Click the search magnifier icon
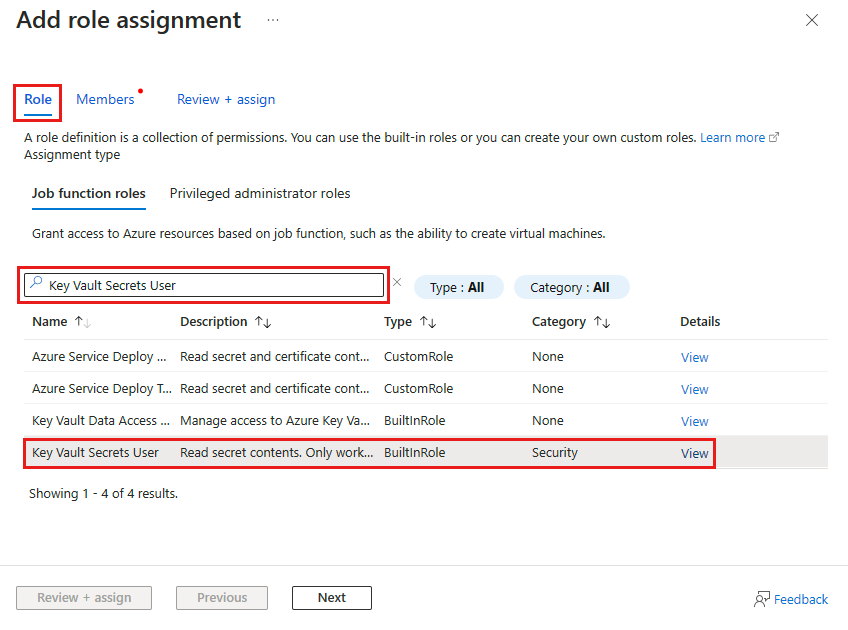Screen dimensions: 848x630 tap(33, 284)
